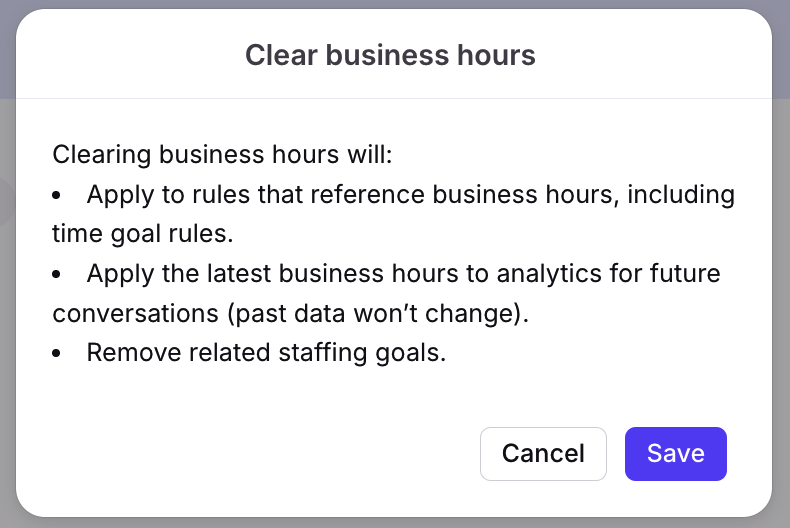This screenshot has width=790, height=528.
Task: Click the word 'staffing' in last bullet
Action: point(323,353)
